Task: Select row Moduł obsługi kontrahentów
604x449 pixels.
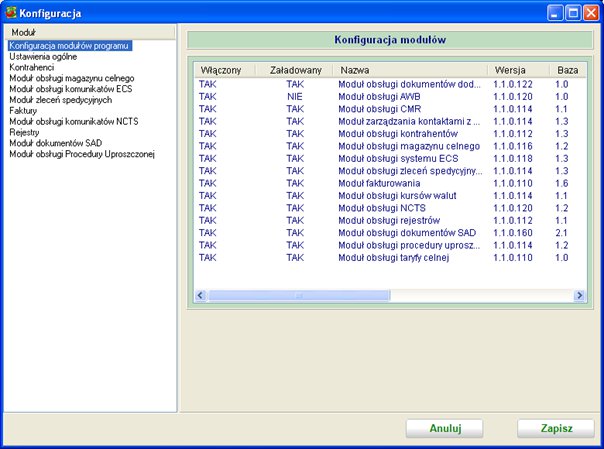Action: pyautogui.click(x=390, y=134)
